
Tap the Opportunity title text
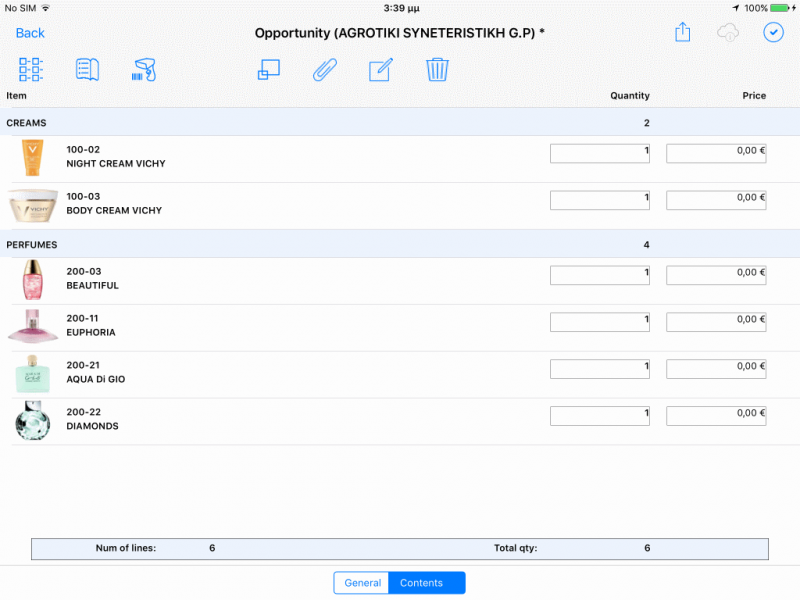click(x=399, y=33)
